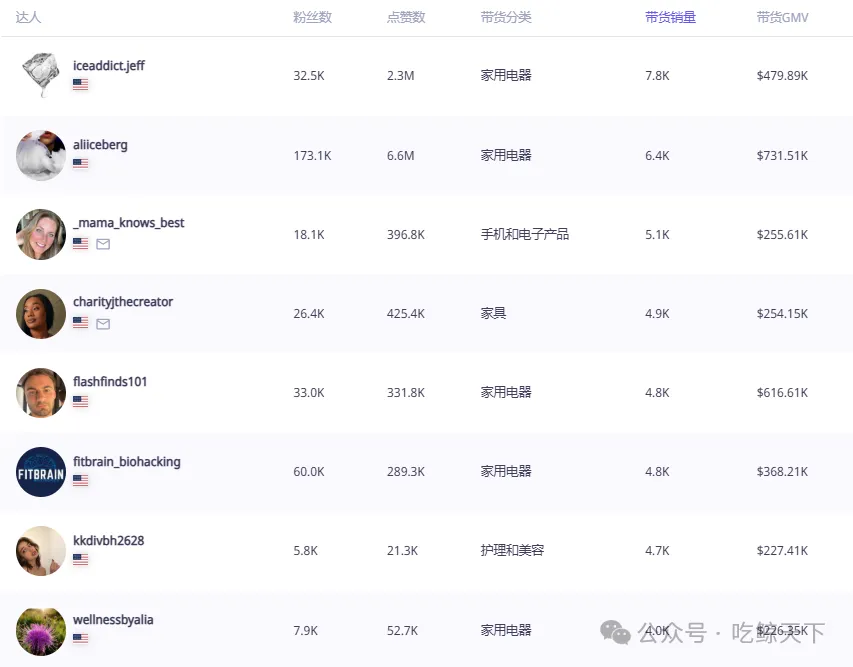Open the kkdivbh2628 username link

pyautogui.click(x=108, y=541)
